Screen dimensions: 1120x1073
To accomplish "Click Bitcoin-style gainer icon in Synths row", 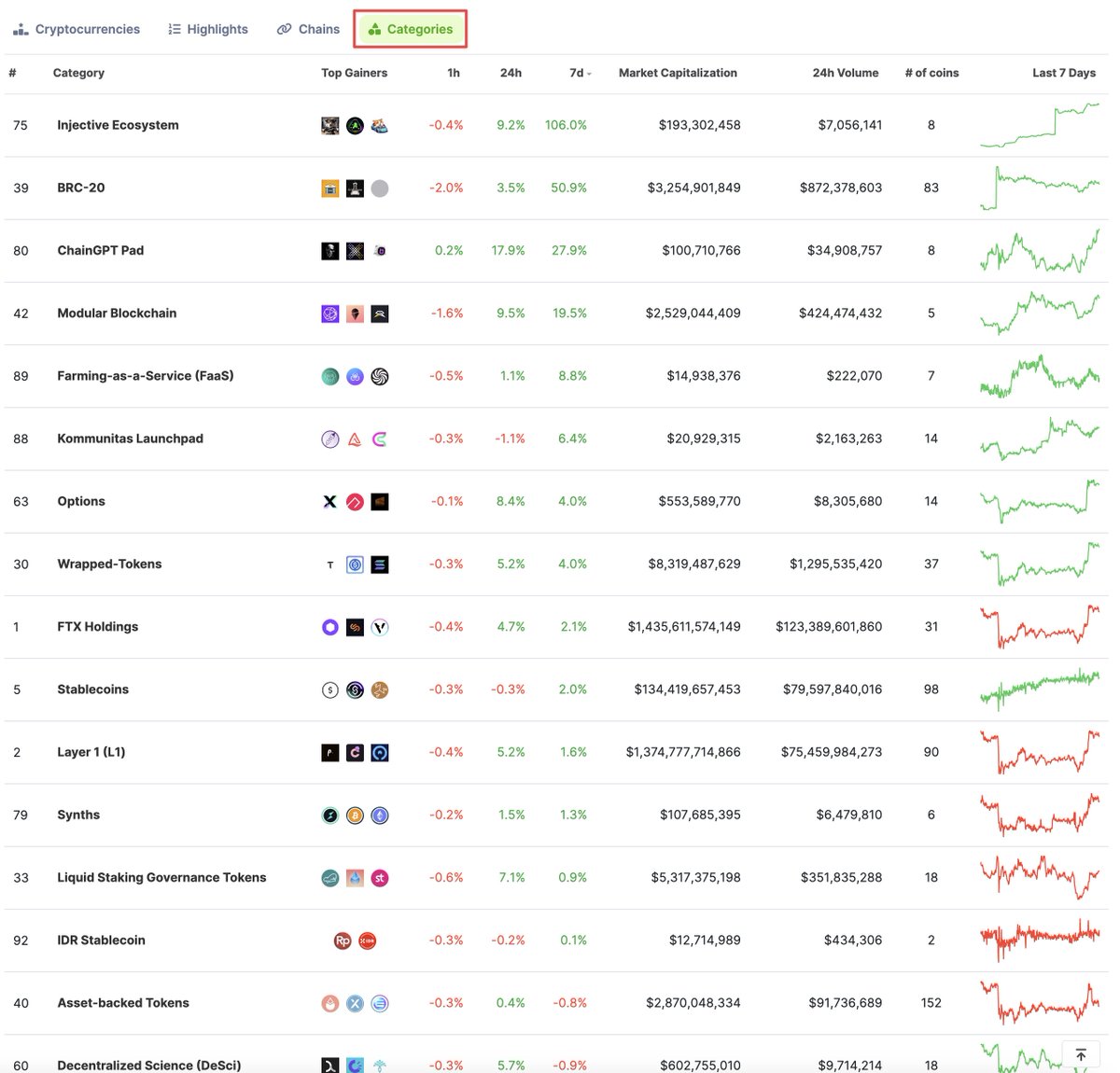I will pos(355,815).
